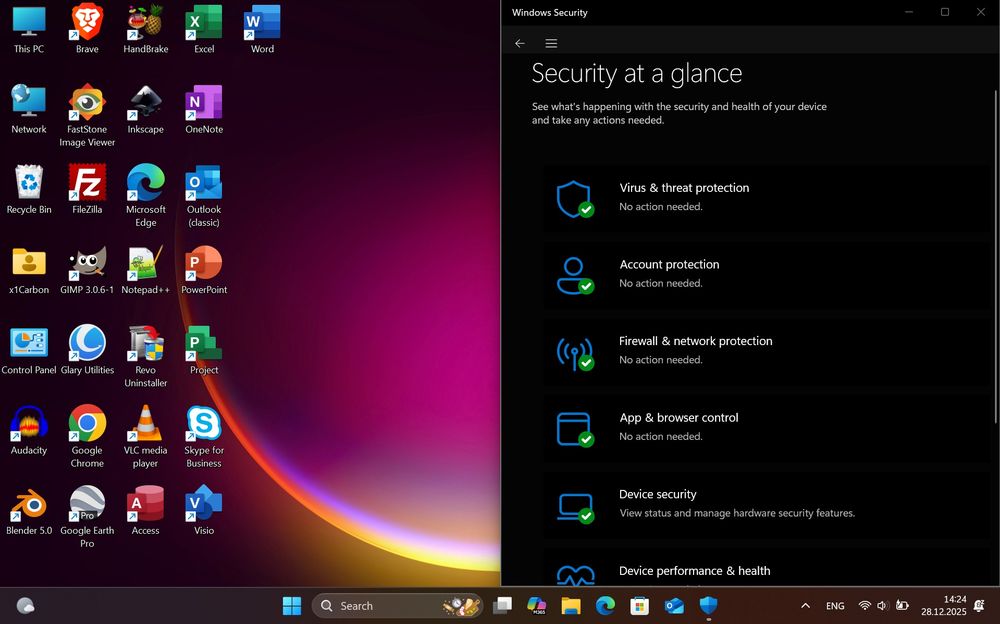Select Outlook (classic) desktop shortcut
Screen dimensions: 1000x624
pyautogui.click(x=204, y=196)
